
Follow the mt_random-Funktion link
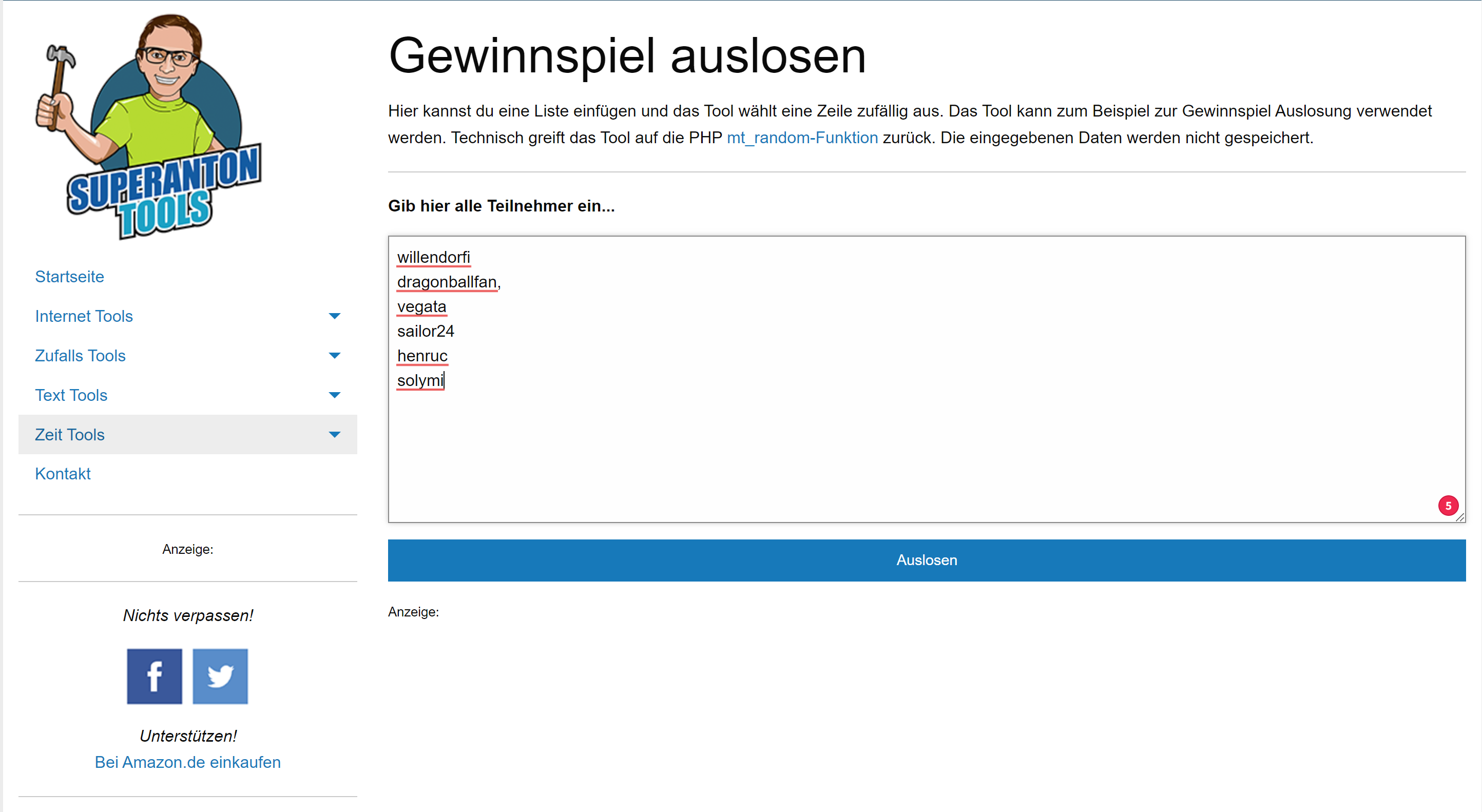pyautogui.click(x=802, y=138)
